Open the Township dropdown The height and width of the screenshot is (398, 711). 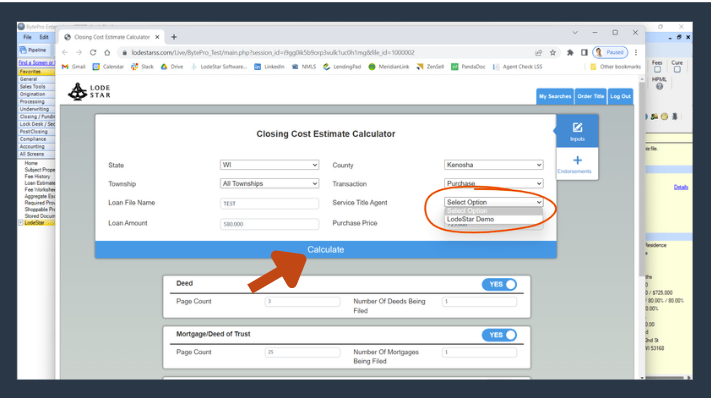269,184
